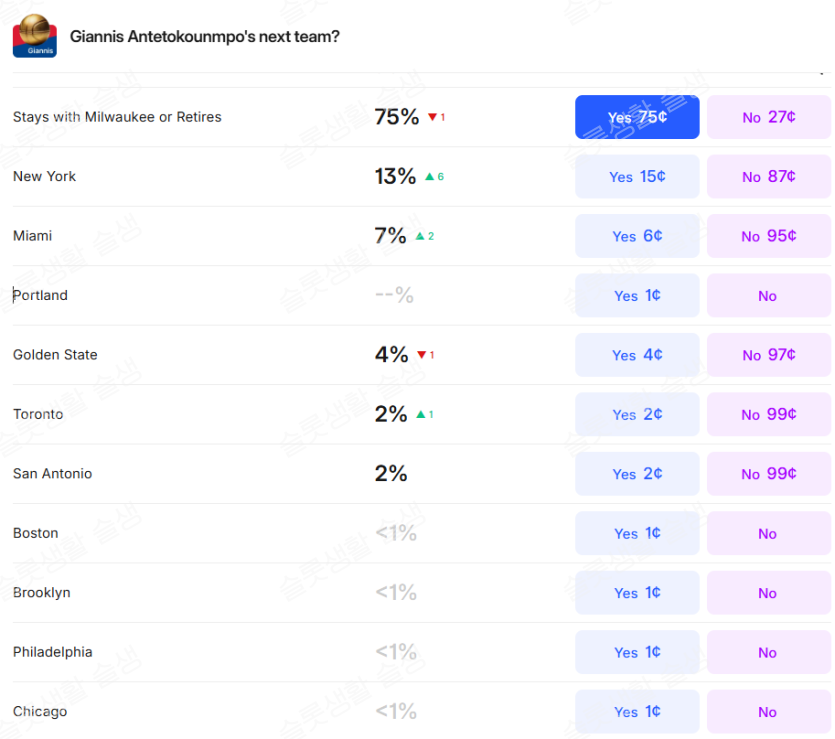Choose Yes 1¢ for Philadelphia

(x=637, y=653)
